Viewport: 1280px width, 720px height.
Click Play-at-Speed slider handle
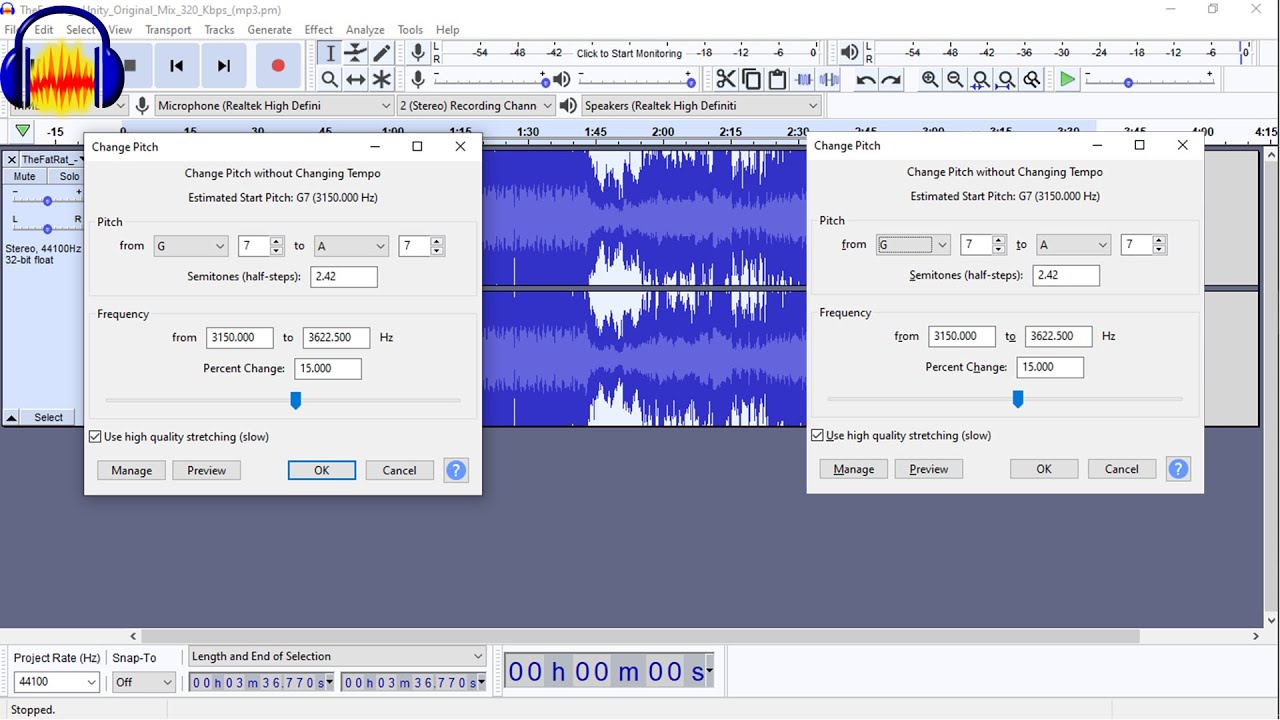point(1128,82)
